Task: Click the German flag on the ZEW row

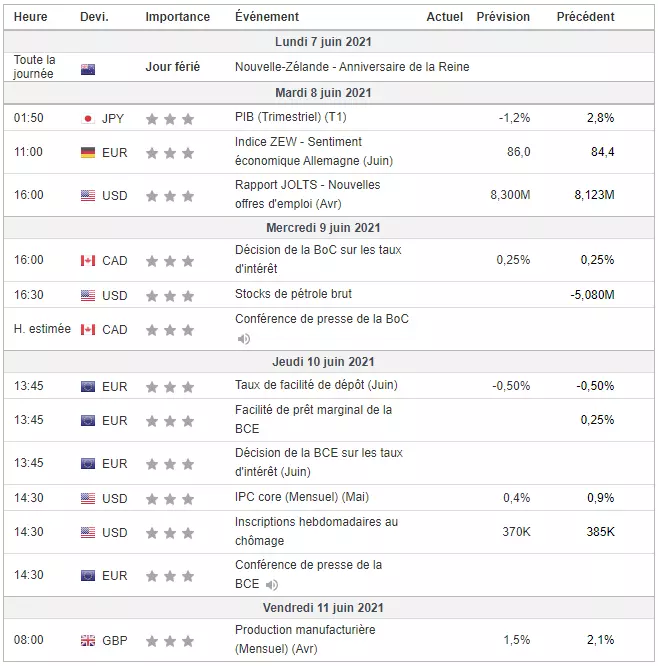Action: click(88, 152)
